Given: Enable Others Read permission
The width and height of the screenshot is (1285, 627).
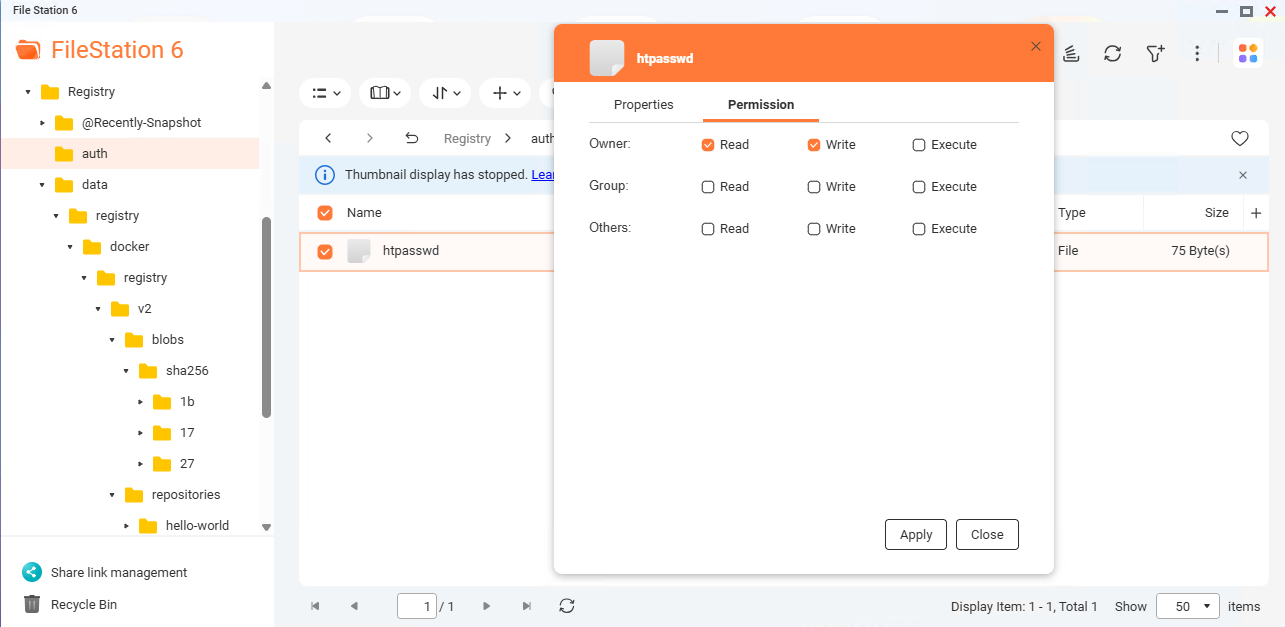Looking at the screenshot, I should 708,229.
